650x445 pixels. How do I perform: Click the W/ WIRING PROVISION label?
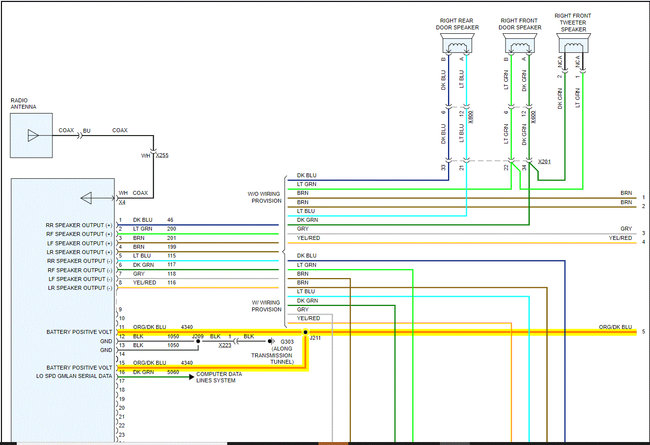266,306
